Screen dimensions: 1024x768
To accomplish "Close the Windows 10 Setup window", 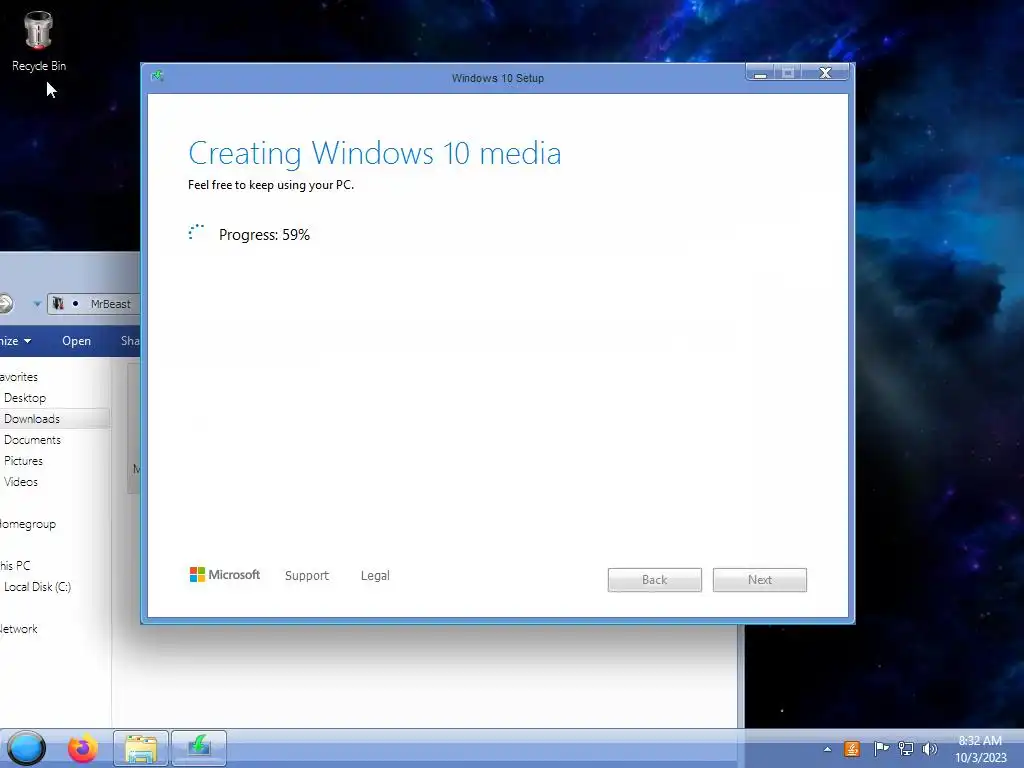I will tap(825, 72).
